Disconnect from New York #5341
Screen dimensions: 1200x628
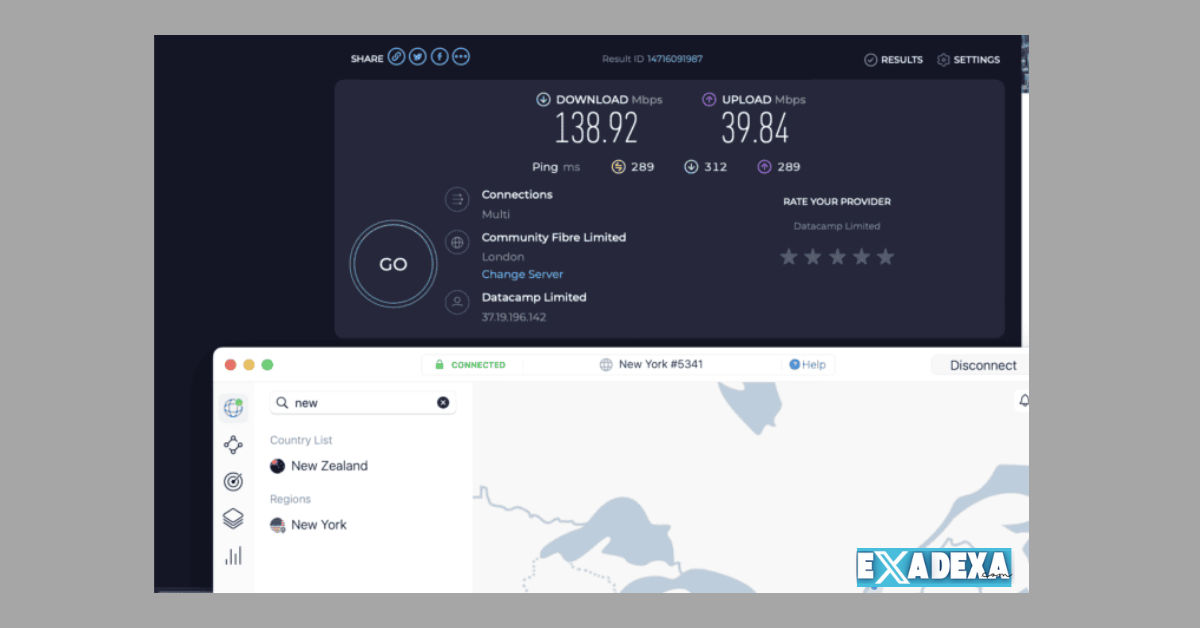(983, 364)
